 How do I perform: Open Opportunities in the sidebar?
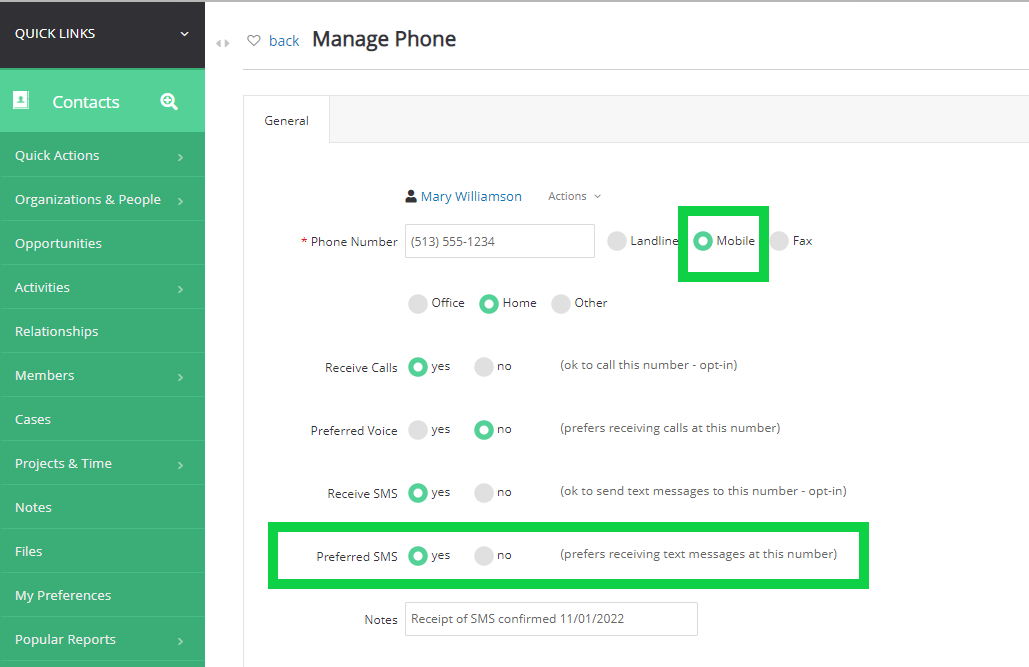tap(102, 244)
